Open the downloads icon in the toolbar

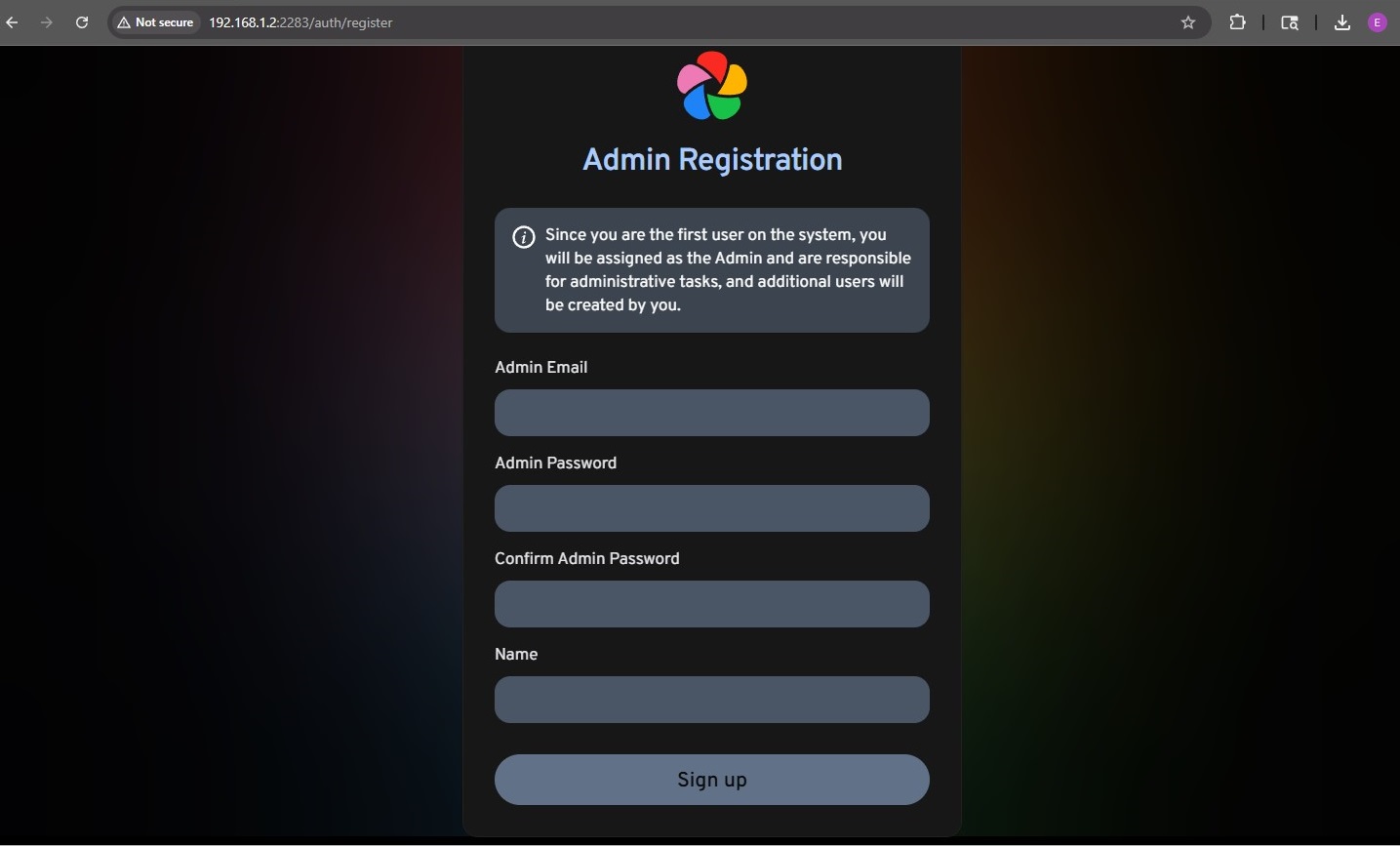[x=1342, y=22]
